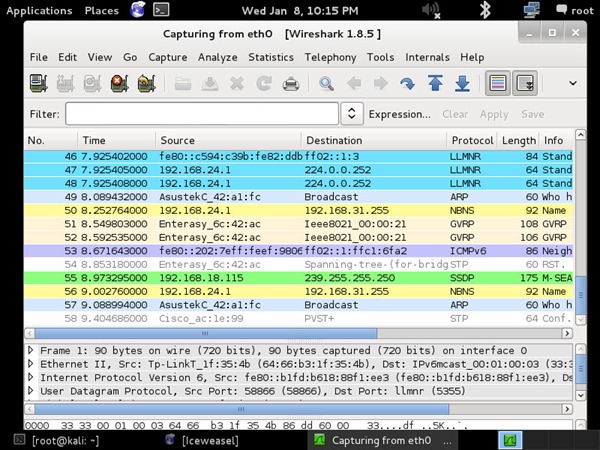600x450 pixels.
Task: Toggle colorize packet list
Action: click(x=498, y=83)
